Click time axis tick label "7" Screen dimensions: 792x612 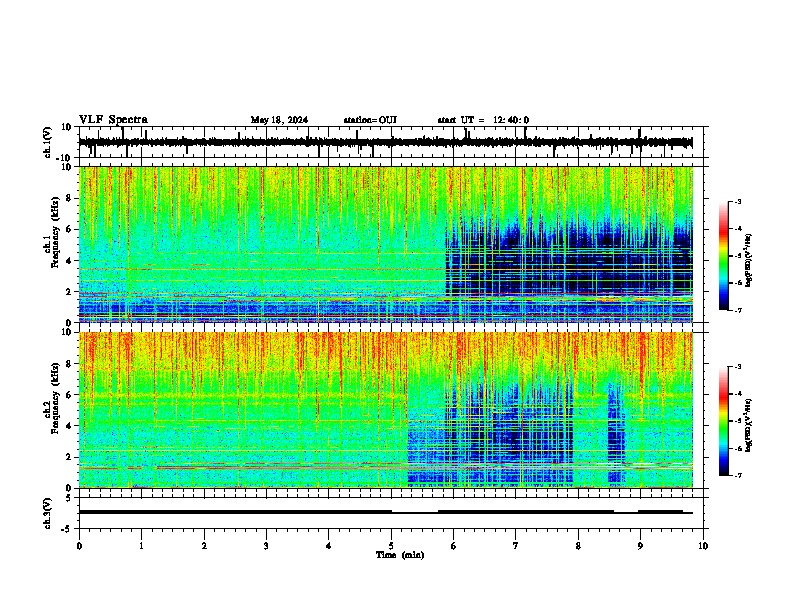click(x=516, y=546)
